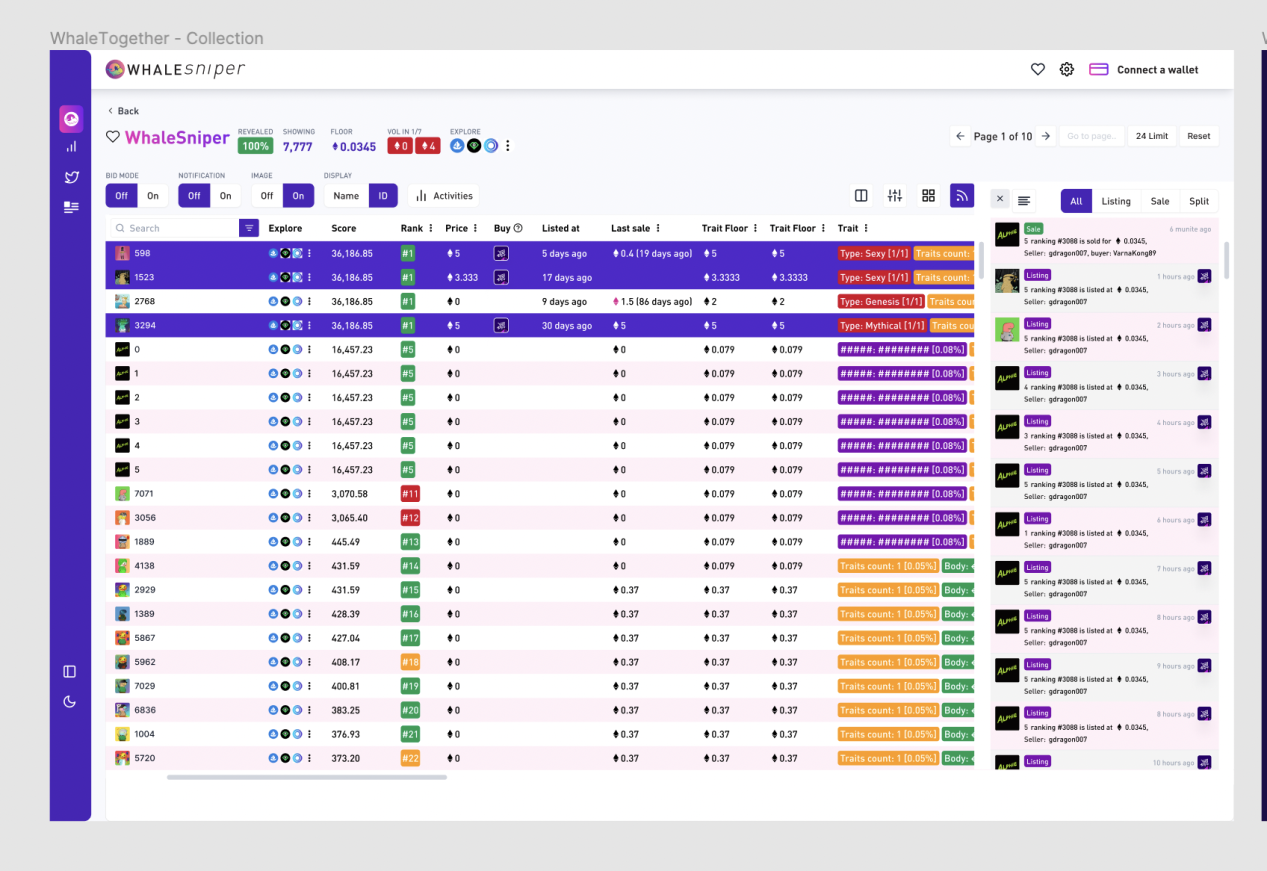
Task: Click buy icon on 5 hours ago listing
Action: 1204,471
